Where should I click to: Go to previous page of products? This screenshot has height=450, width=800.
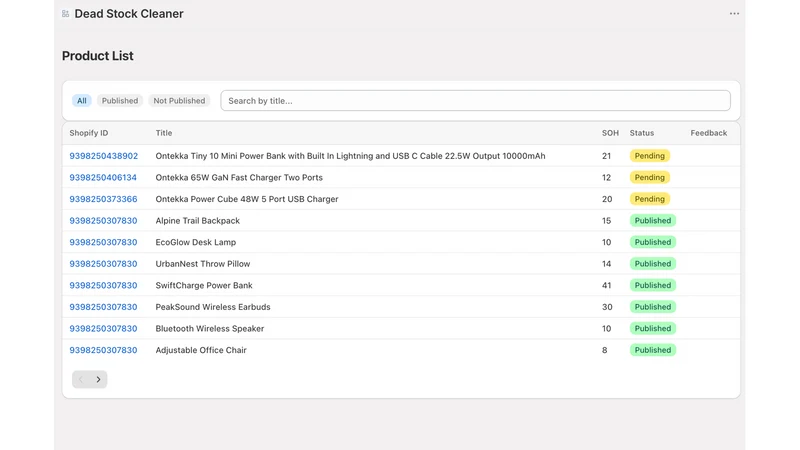point(81,379)
